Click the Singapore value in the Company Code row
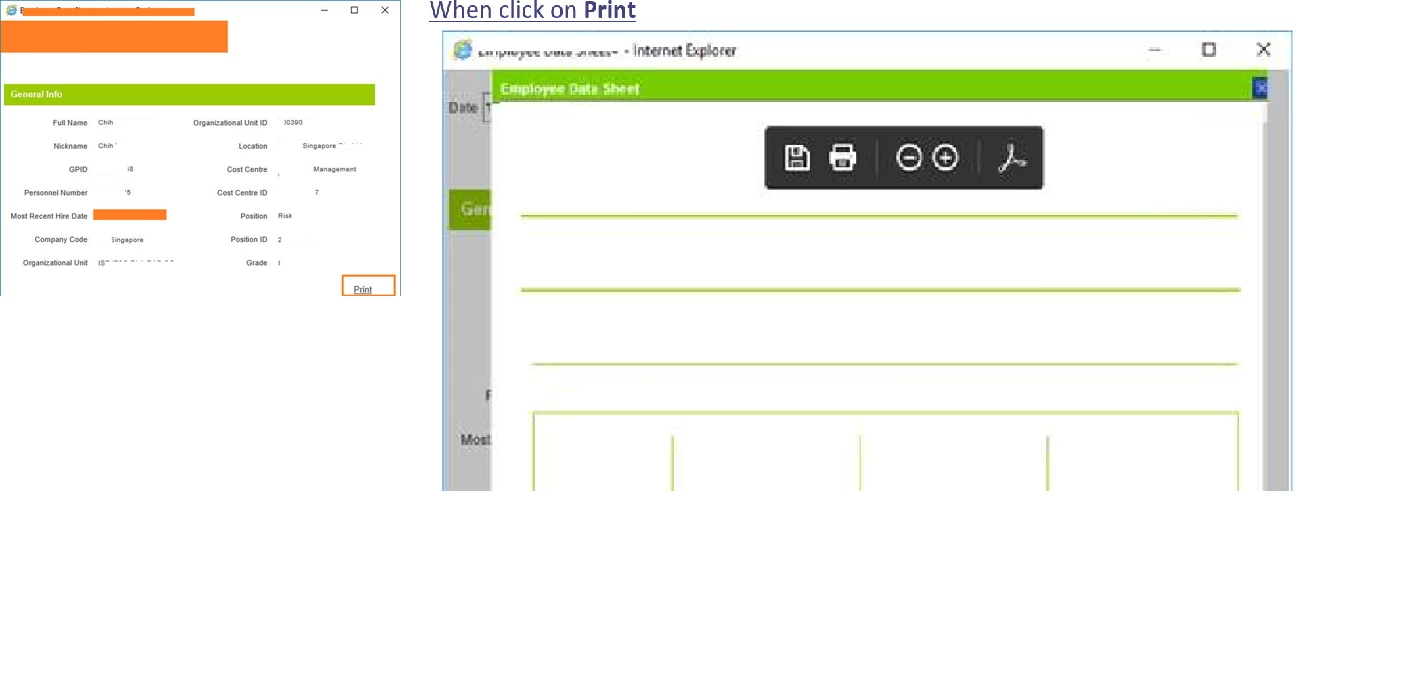The width and height of the screenshot is (1405, 700). [x=127, y=240]
